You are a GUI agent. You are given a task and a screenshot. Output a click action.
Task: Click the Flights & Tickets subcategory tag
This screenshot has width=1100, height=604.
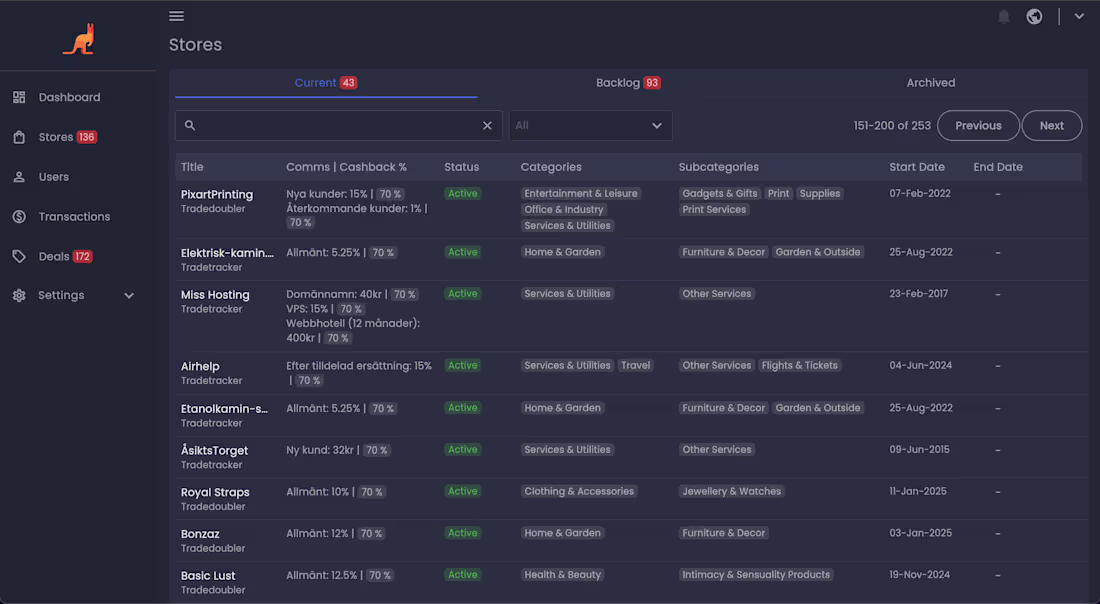tap(800, 365)
